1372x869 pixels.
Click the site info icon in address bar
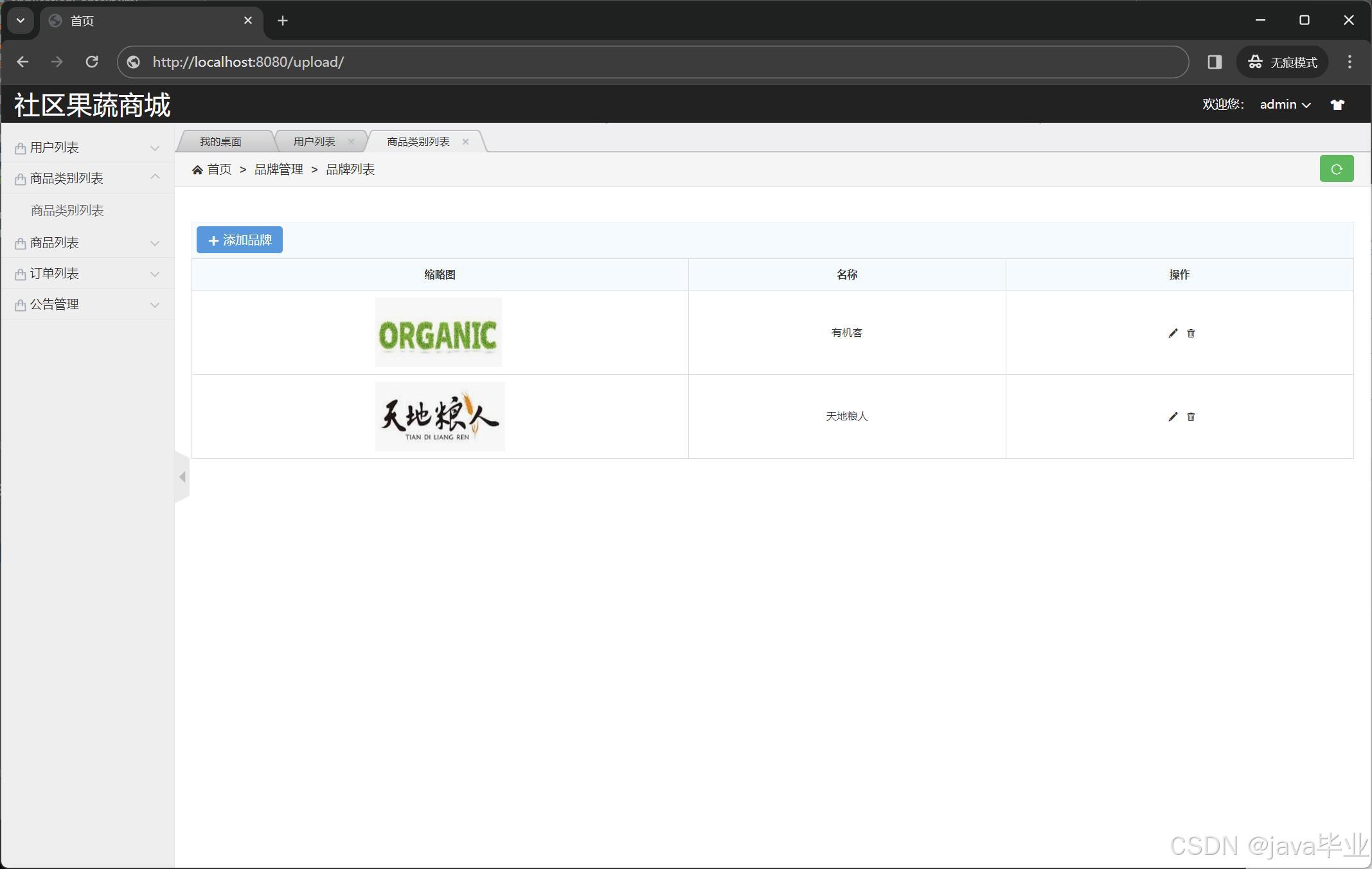coord(134,62)
